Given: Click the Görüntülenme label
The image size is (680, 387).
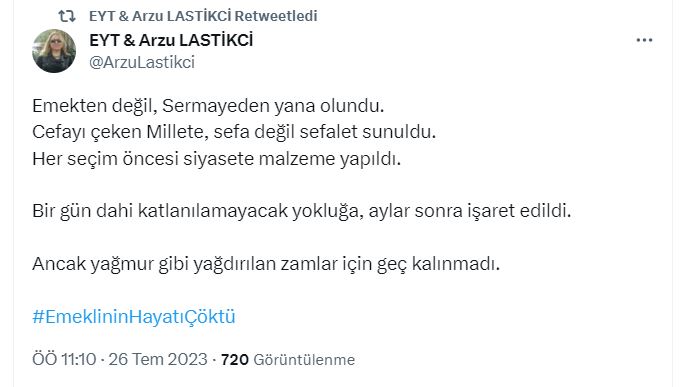Looking at the screenshot, I should (x=304, y=360).
